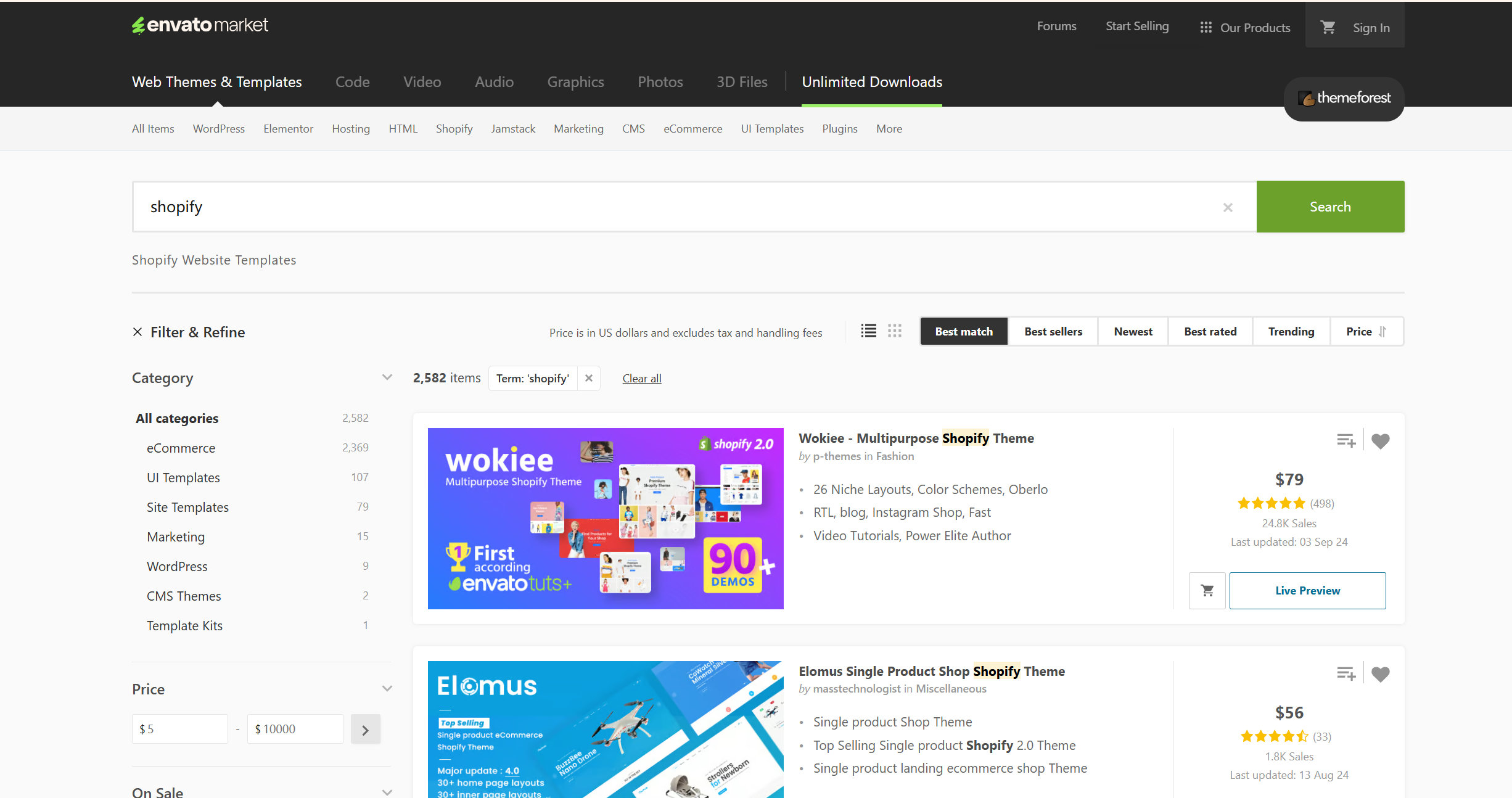Switch to list view layout icon
Screen dimensions: 1512x798
[x=868, y=331]
